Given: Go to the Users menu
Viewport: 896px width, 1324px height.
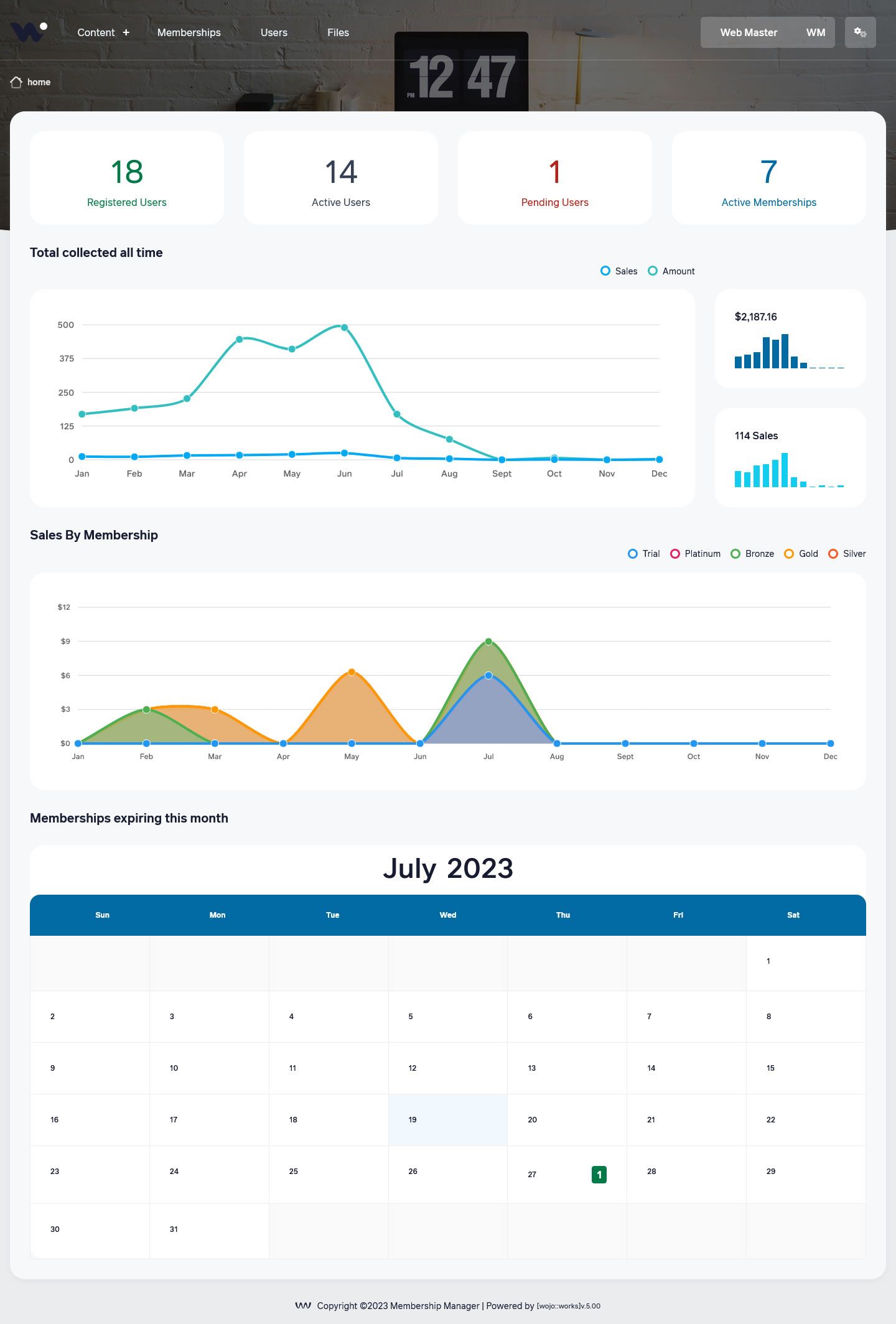Looking at the screenshot, I should coord(274,32).
